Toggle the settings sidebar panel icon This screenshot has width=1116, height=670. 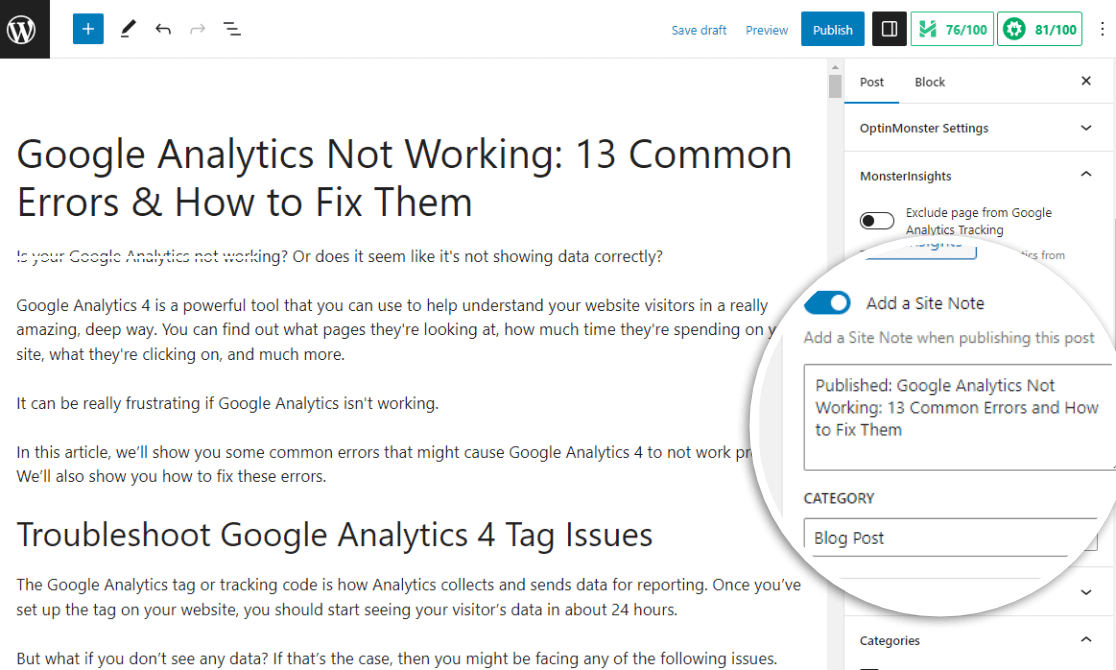pyautogui.click(x=888, y=29)
